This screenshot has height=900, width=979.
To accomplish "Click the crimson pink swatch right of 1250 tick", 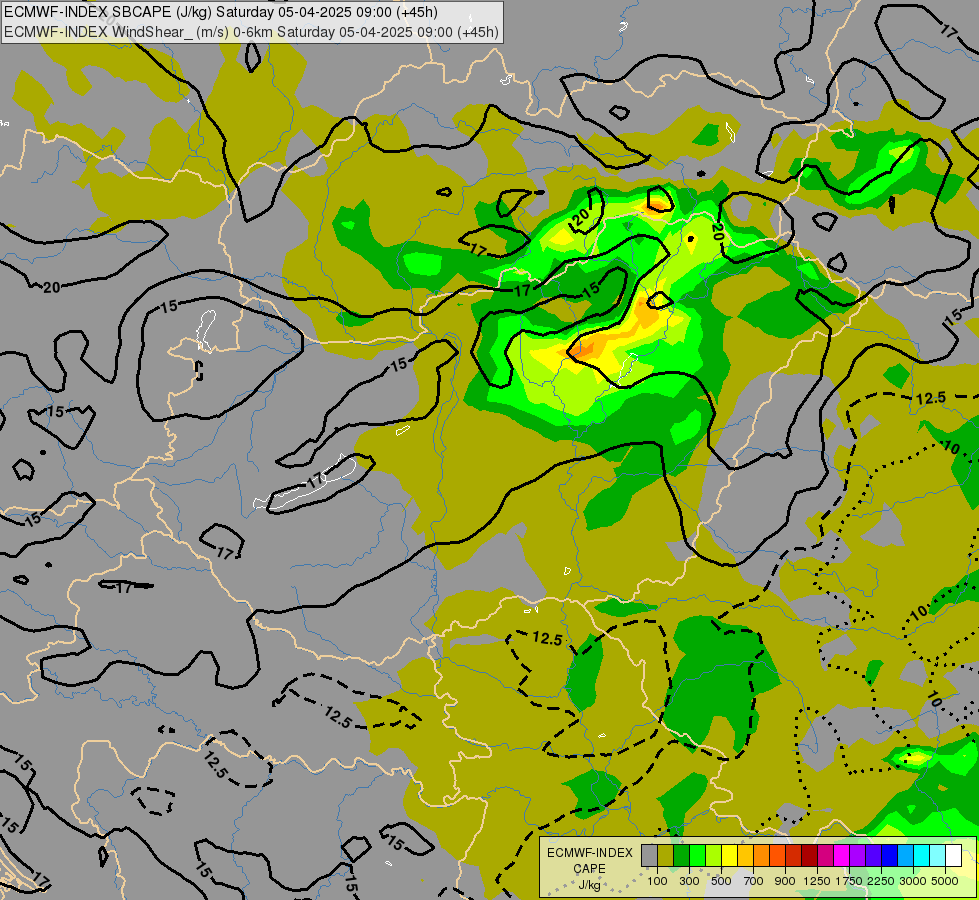I will point(825,855).
